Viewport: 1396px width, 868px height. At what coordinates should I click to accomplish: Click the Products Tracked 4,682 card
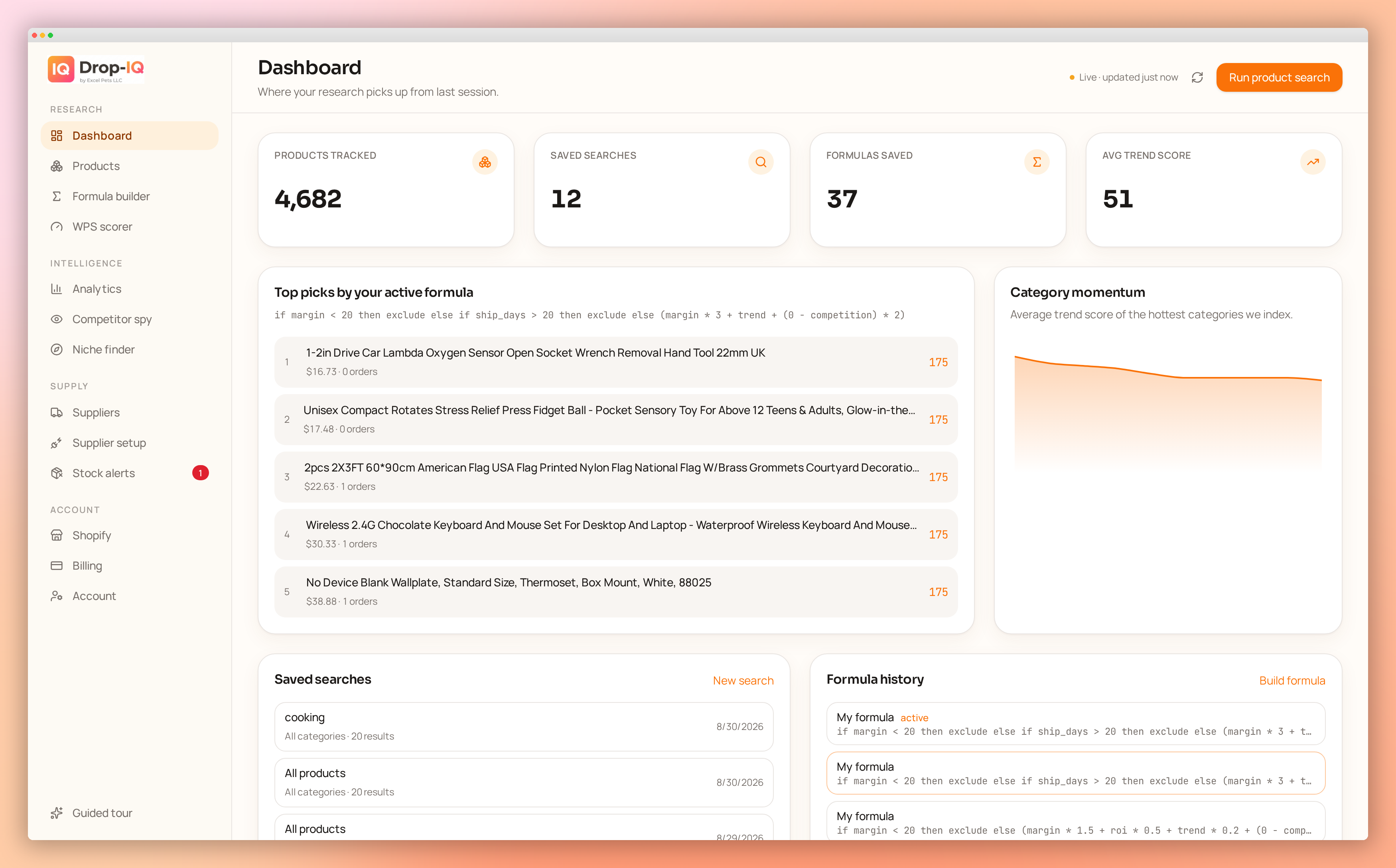pos(386,190)
